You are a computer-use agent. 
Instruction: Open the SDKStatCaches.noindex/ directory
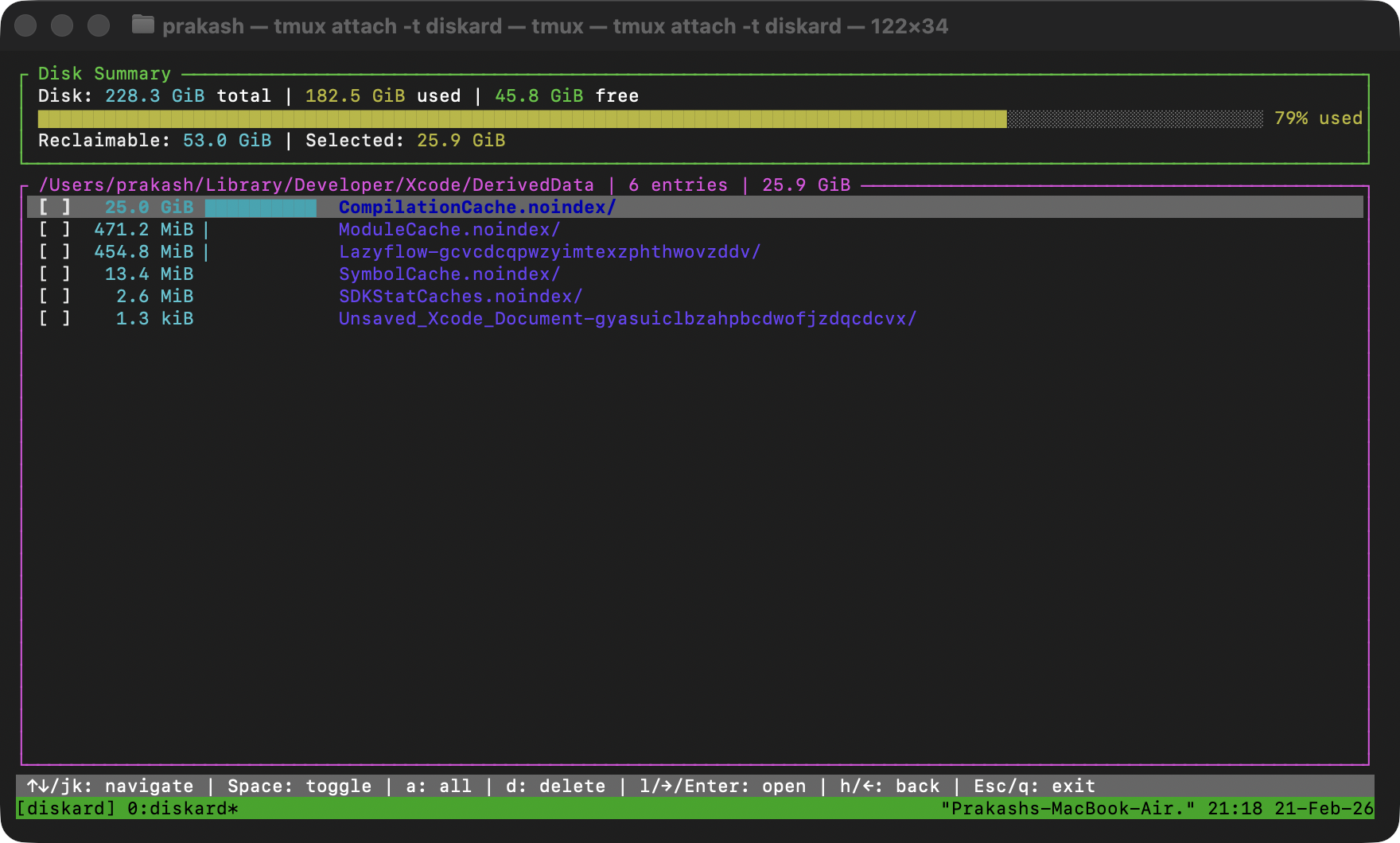[461, 296]
